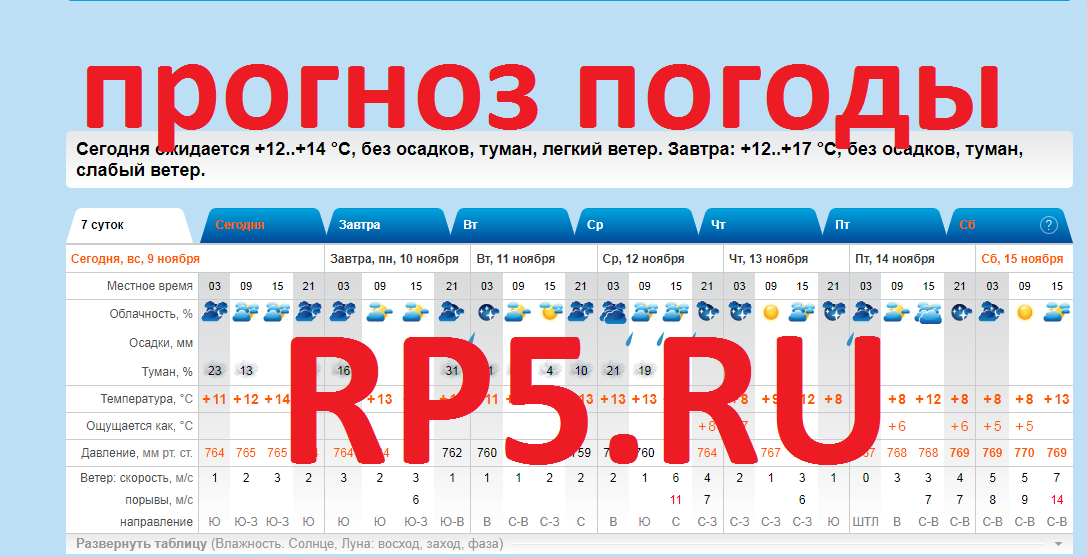Click the dropdown arrow on the expand-table bar

click(1058, 544)
